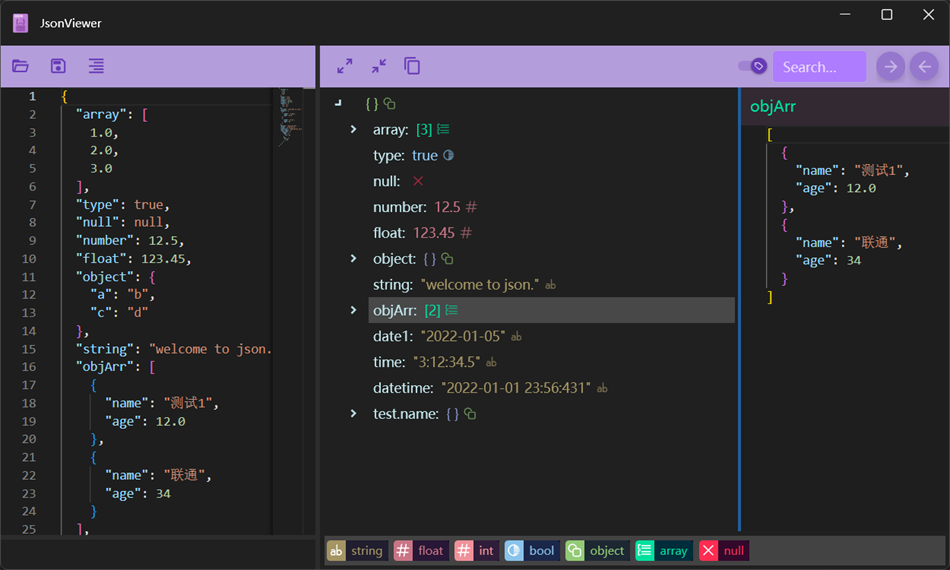Select the float legend badge
Screen dimensions: 950x570
pyautogui.click(x=422, y=551)
